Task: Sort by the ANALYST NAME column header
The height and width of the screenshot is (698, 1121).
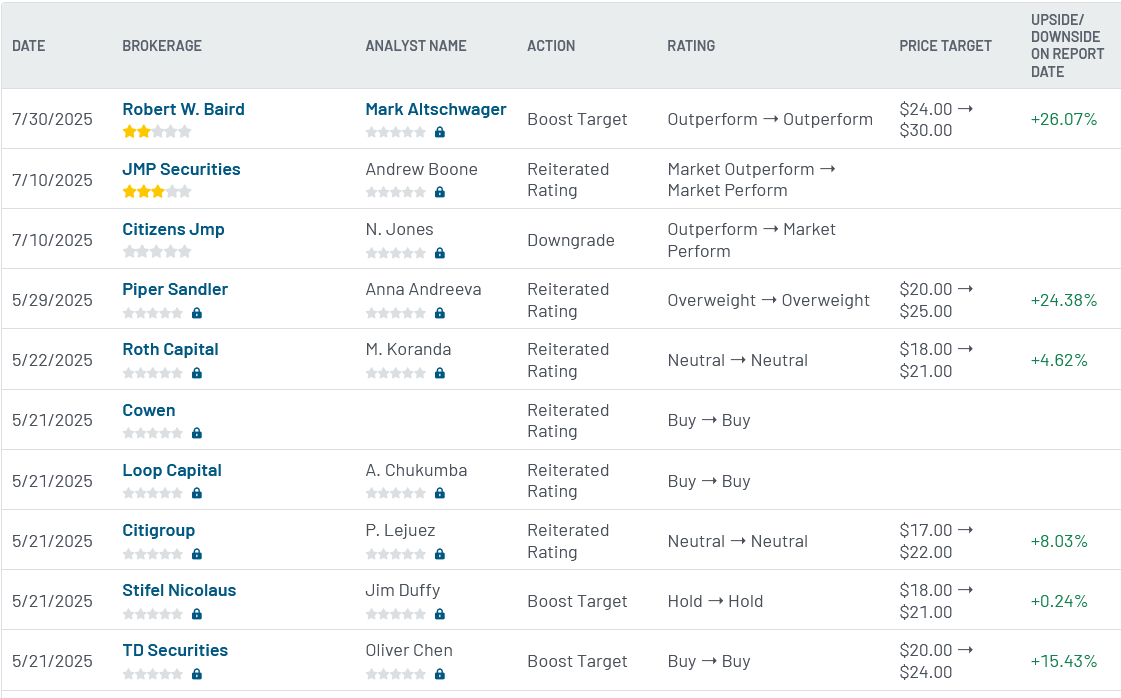Action: (x=415, y=46)
